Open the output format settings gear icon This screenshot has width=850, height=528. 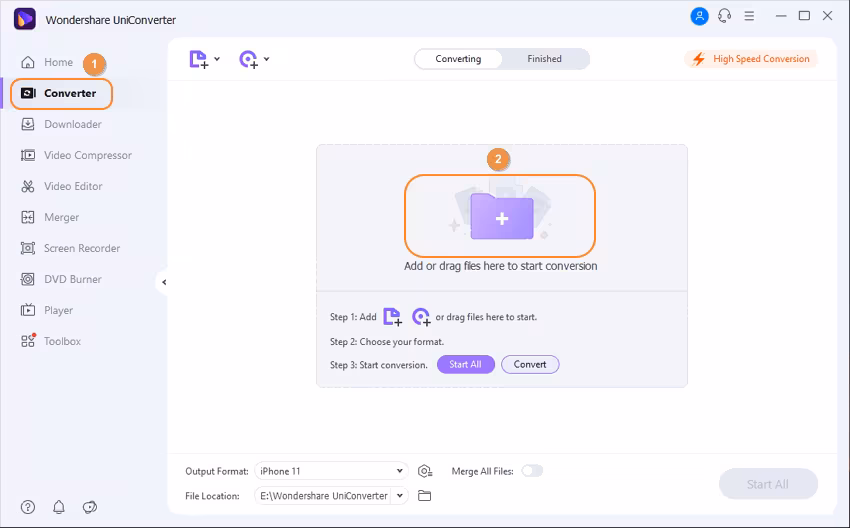pos(424,471)
